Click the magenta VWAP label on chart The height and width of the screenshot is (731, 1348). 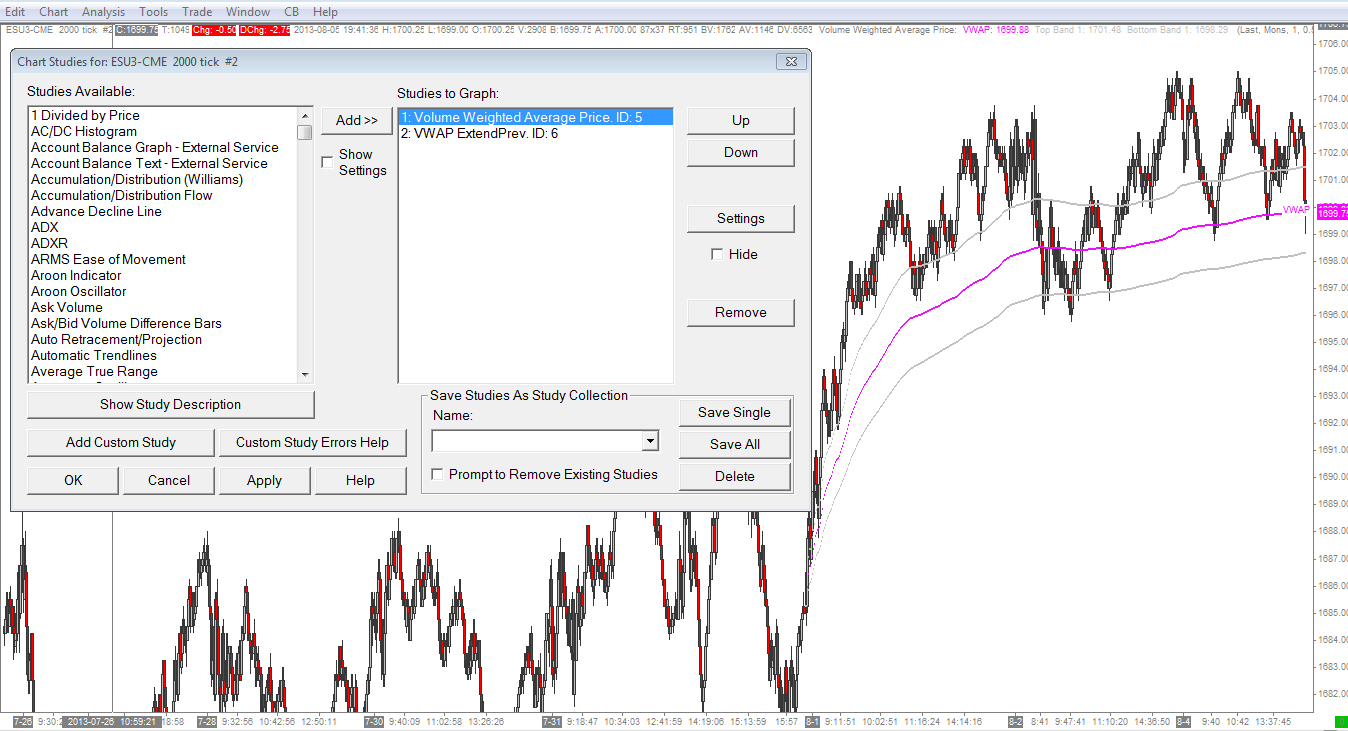(1296, 209)
